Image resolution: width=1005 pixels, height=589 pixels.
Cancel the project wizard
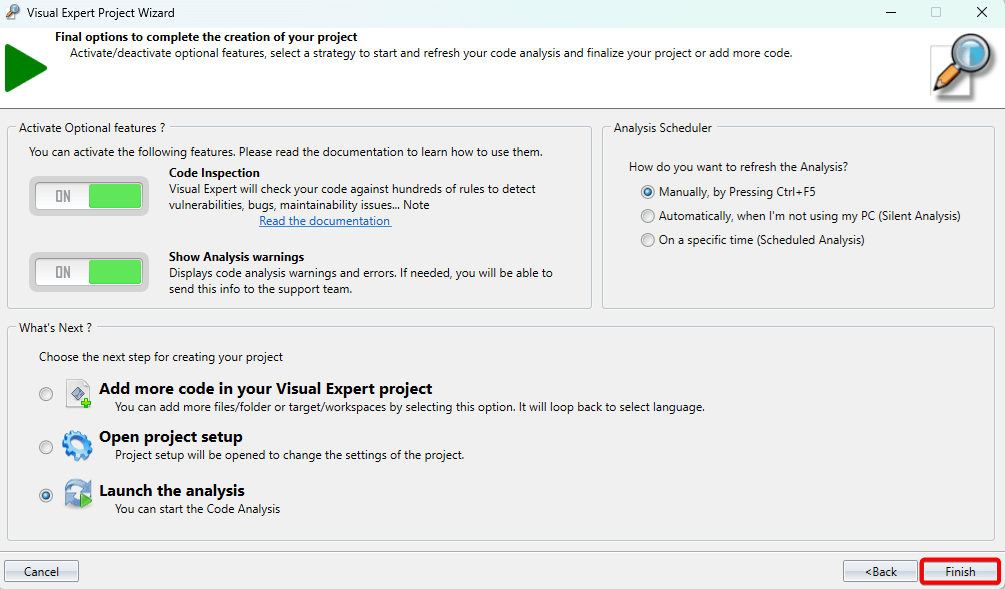(41, 572)
